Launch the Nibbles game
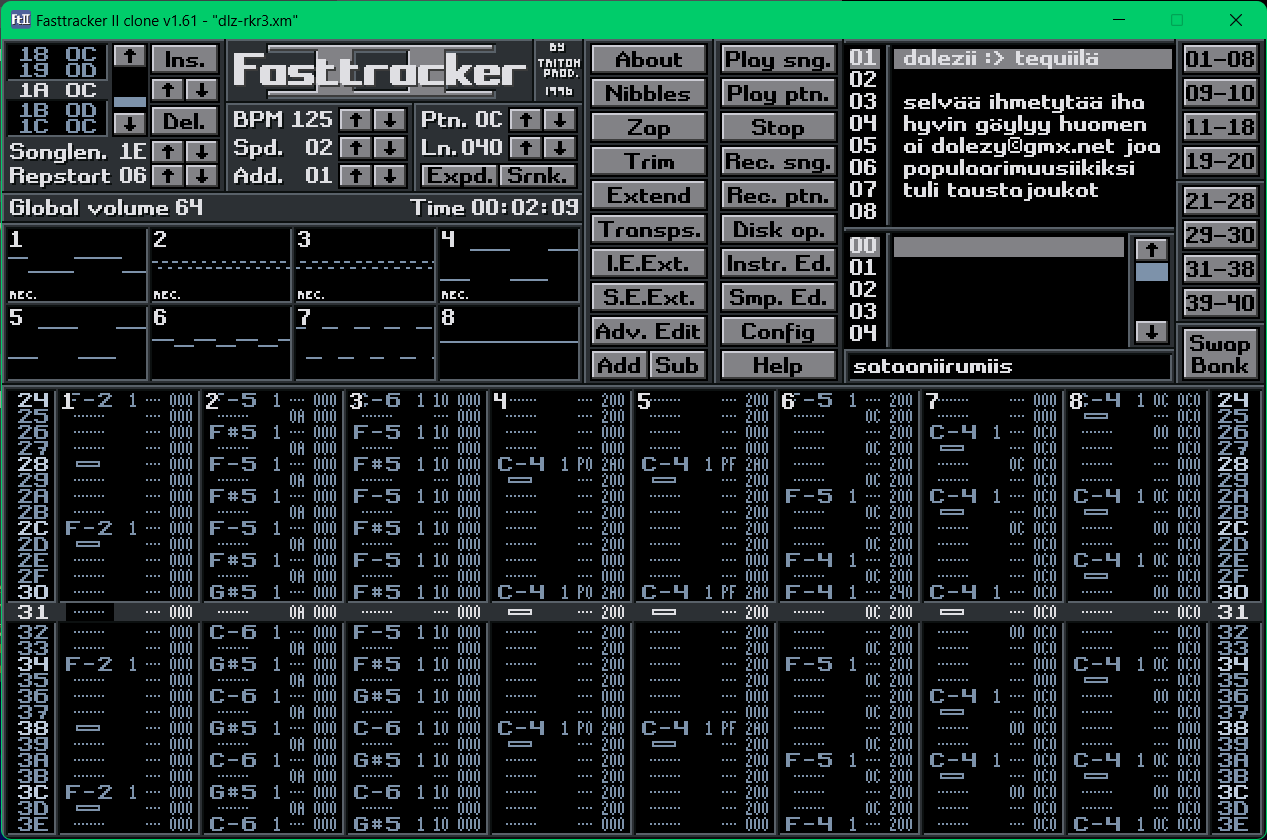This screenshot has width=1267, height=840. point(648,93)
